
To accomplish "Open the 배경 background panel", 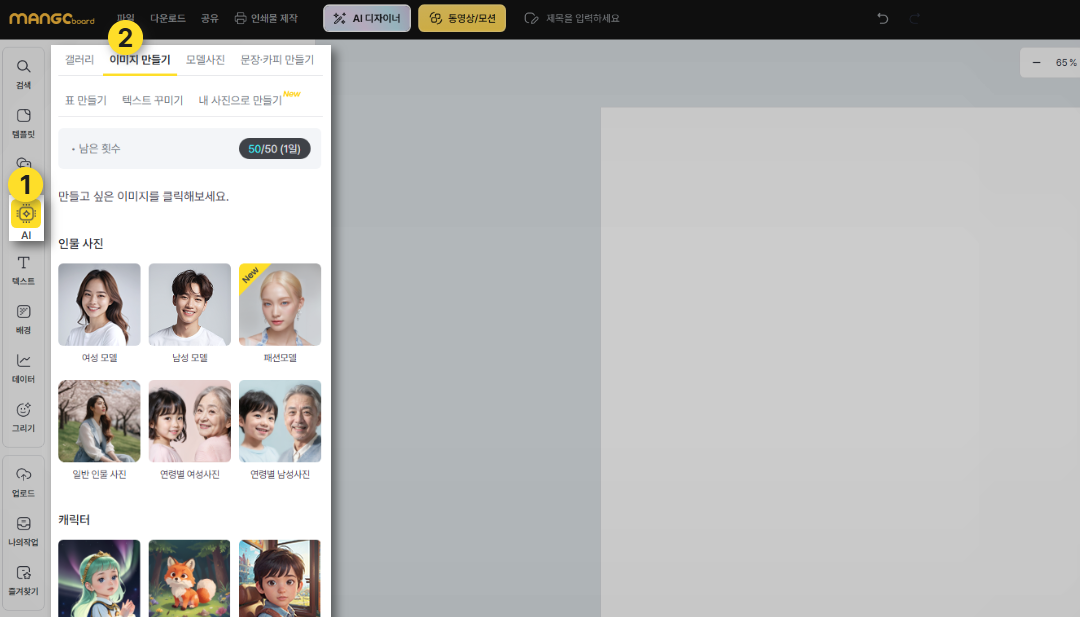I will (x=24, y=318).
